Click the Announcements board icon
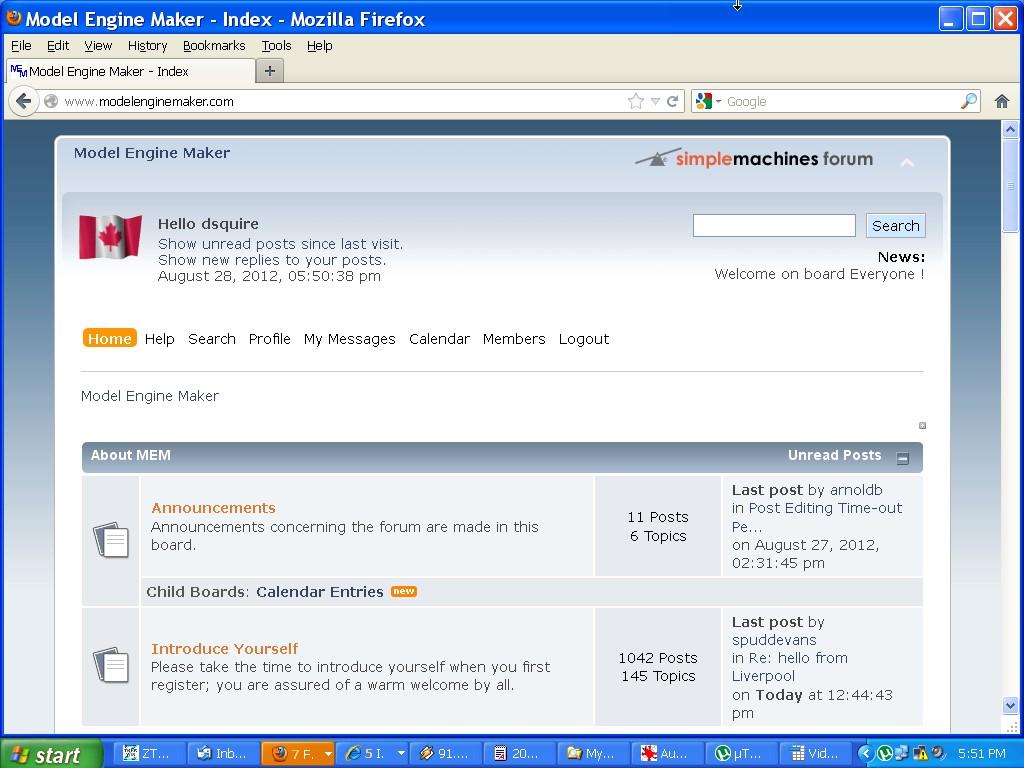 click(111, 539)
